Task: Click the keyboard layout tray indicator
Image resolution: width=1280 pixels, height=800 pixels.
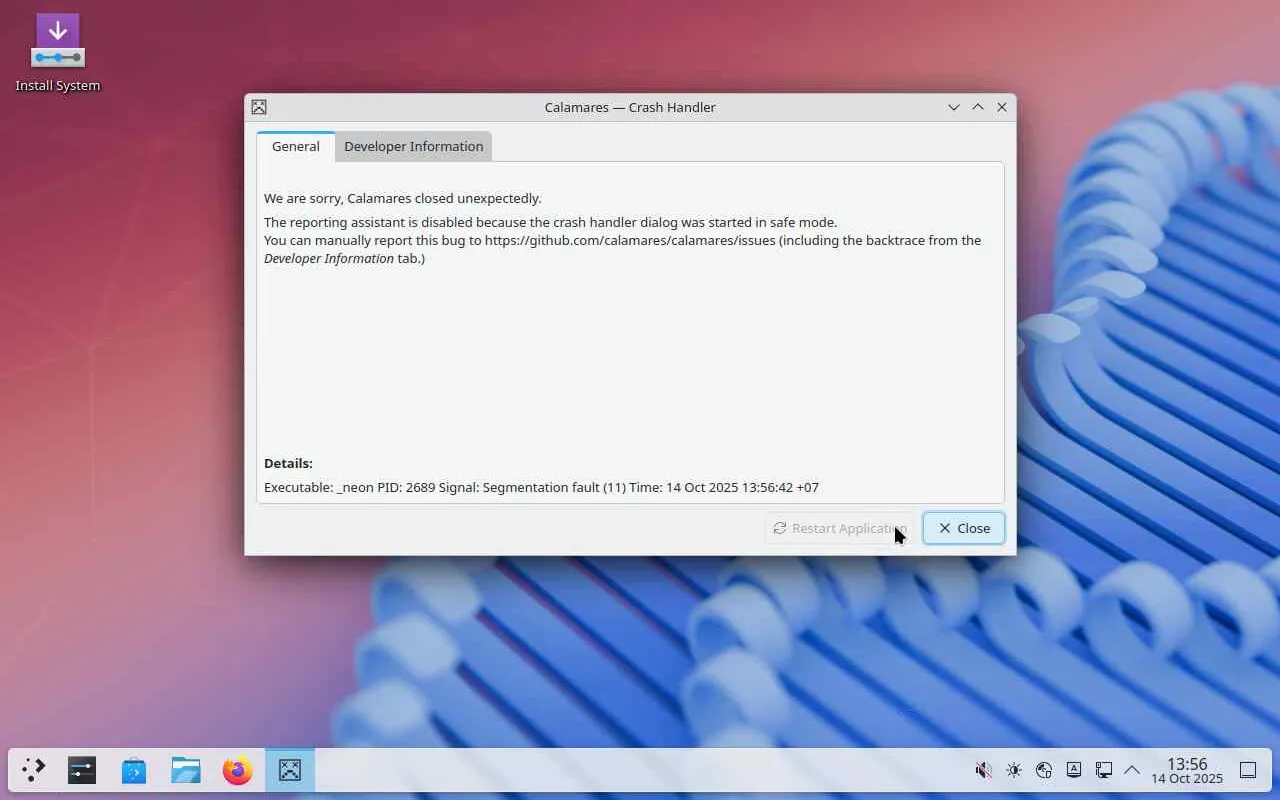Action: (1074, 770)
